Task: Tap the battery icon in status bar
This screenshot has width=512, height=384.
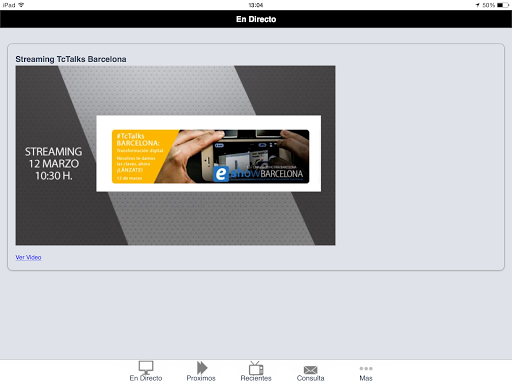Action: tap(503, 5)
